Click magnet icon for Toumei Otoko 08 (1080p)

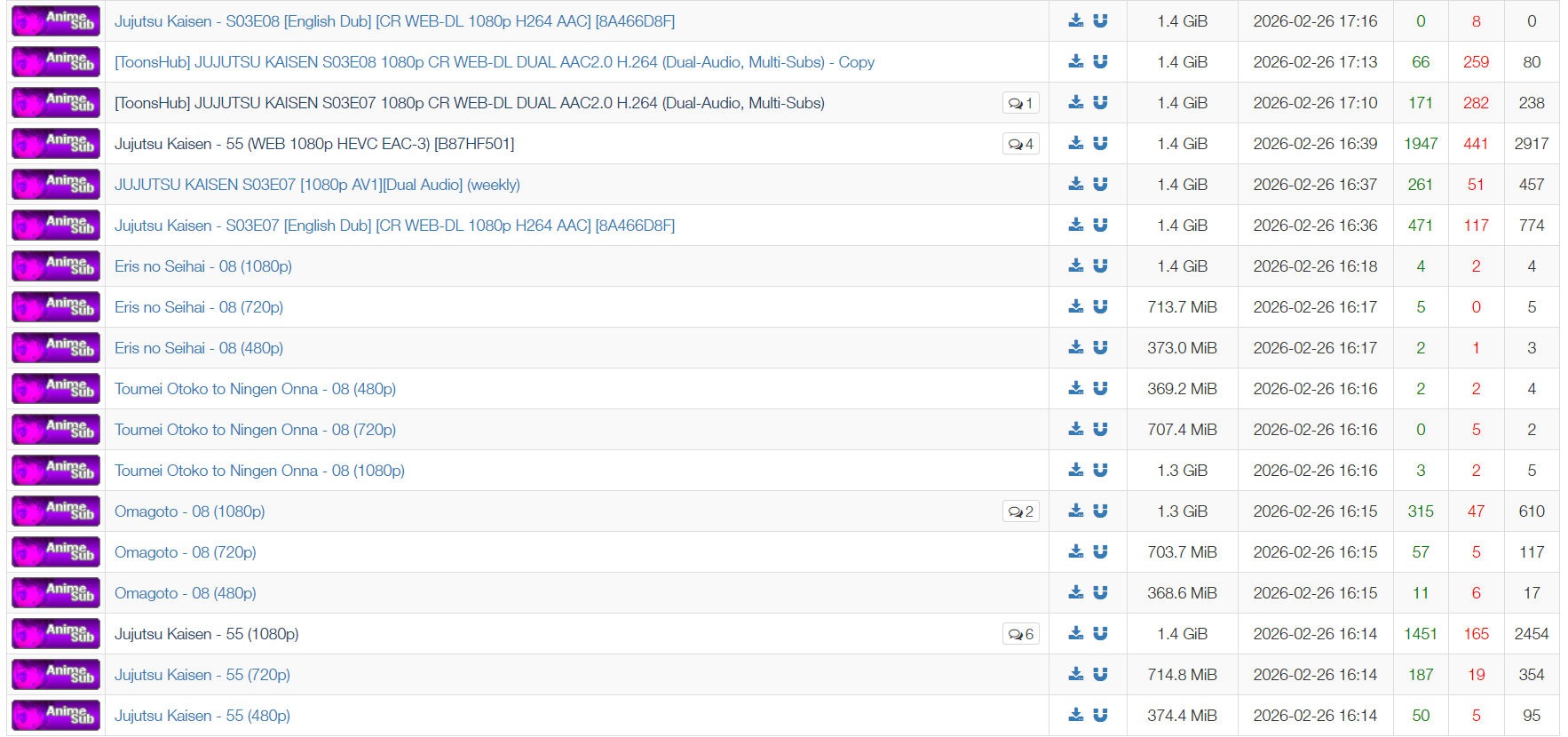pyautogui.click(x=1100, y=470)
